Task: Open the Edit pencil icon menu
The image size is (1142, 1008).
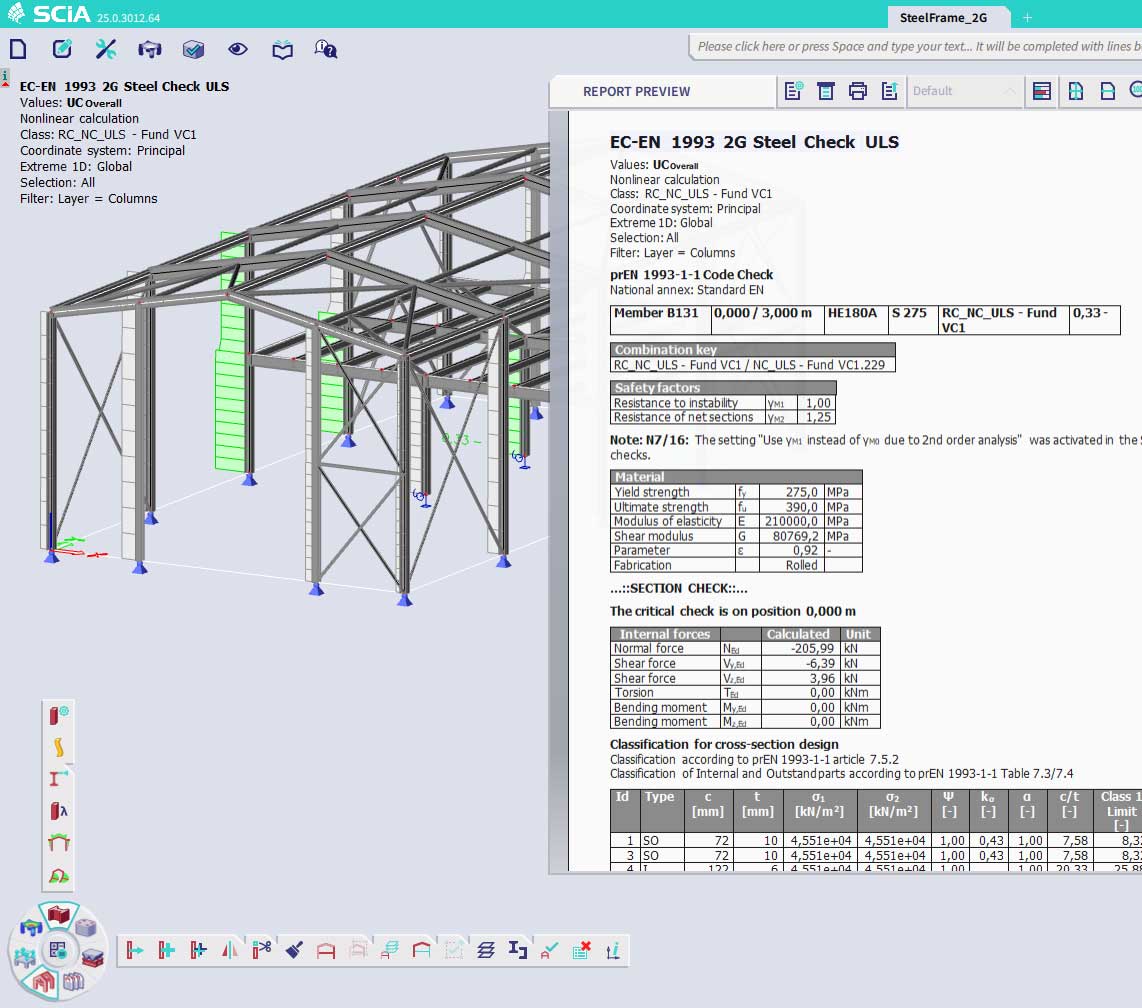Action: pos(62,49)
